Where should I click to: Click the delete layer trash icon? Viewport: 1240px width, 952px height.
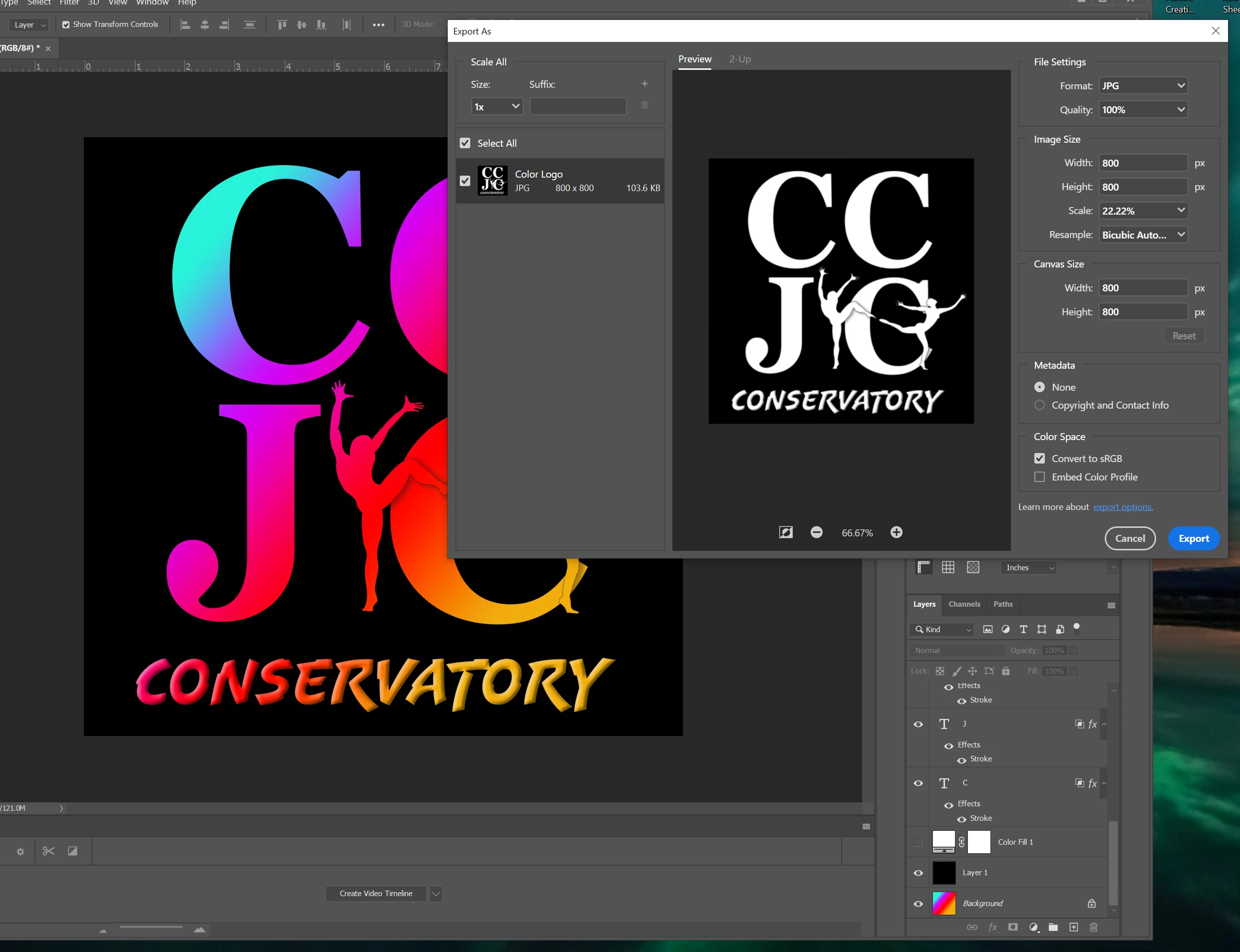1094,927
